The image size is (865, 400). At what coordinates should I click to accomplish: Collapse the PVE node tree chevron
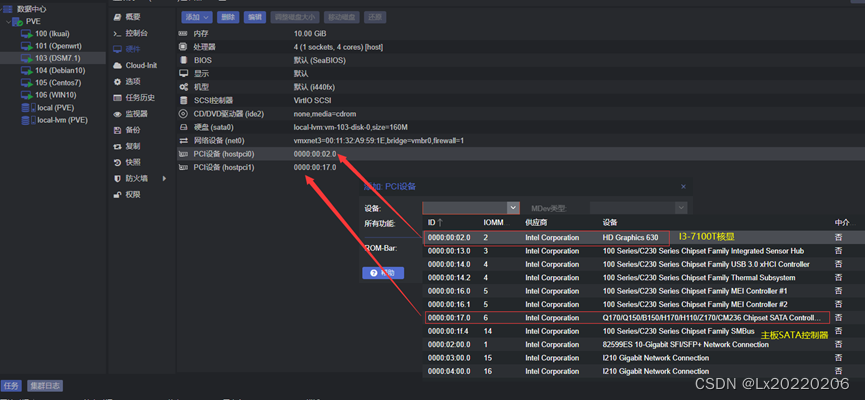pyautogui.click(x=8, y=22)
